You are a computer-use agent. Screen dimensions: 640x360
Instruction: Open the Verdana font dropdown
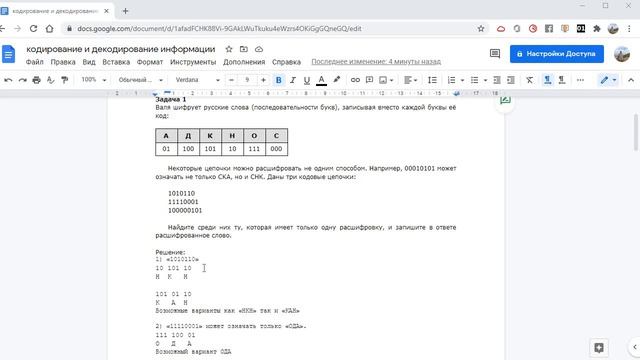(x=198, y=80)
